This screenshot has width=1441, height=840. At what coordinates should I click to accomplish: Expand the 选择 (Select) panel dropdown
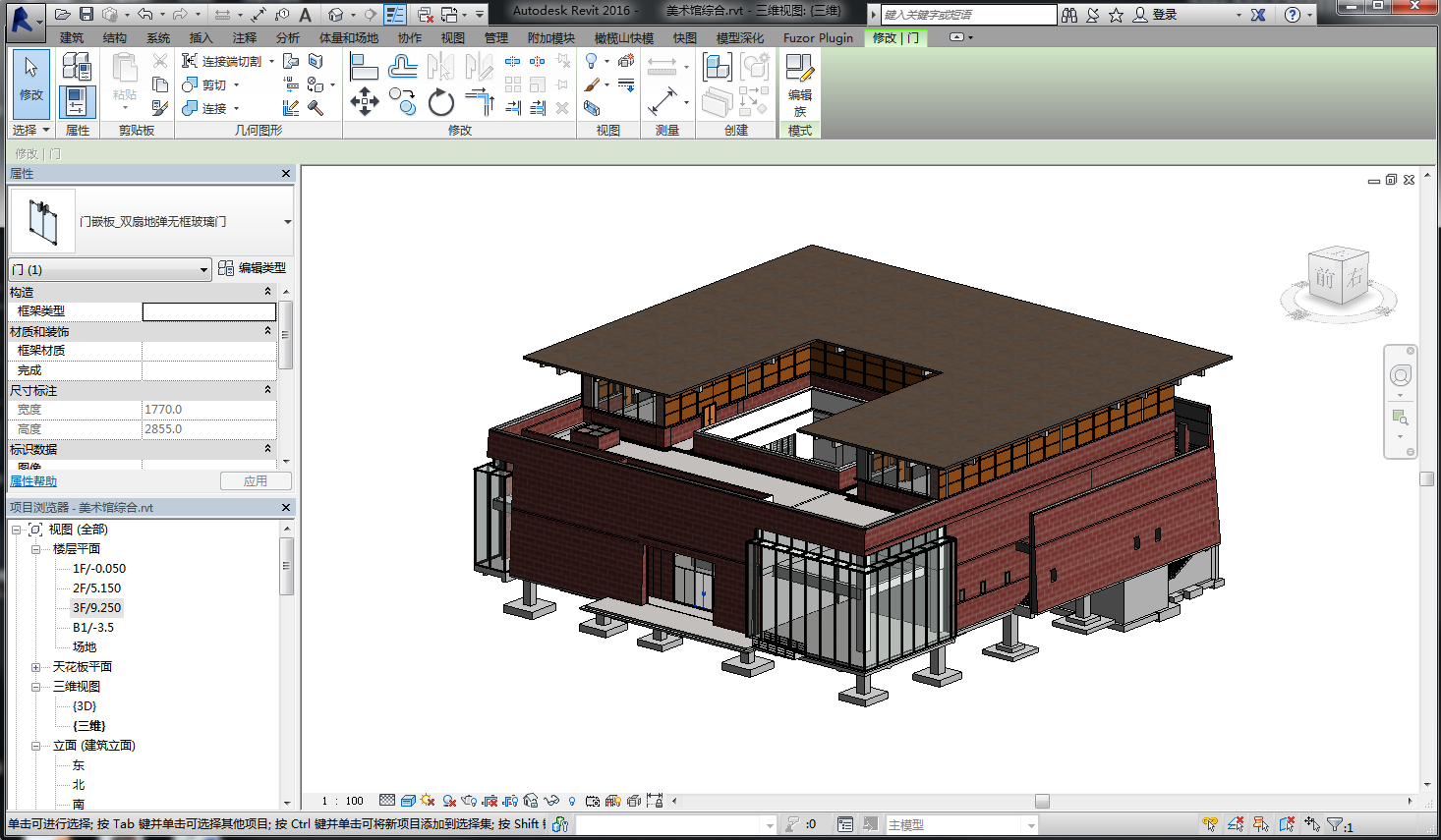tap(30, 130)
